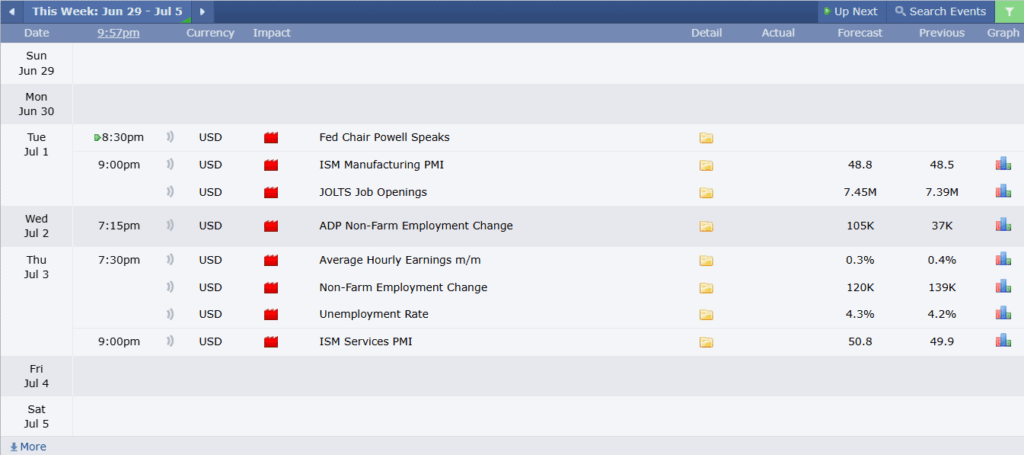Click red impact icon for Fed Chair Powell Speaks
The image size is (1024, 455).
tap(271, 138)
